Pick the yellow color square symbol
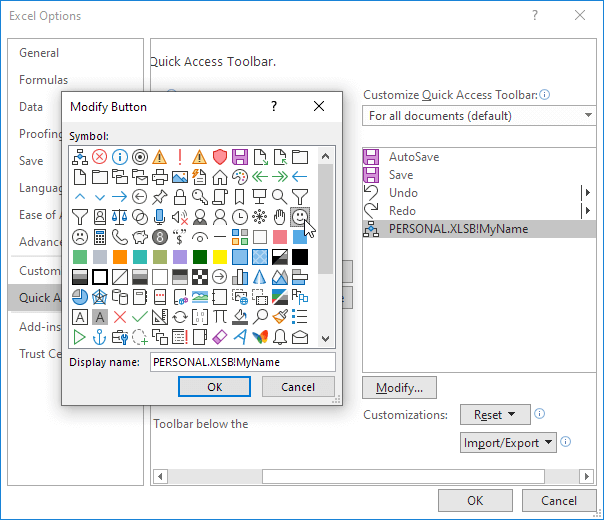 [x=220, y=257]
